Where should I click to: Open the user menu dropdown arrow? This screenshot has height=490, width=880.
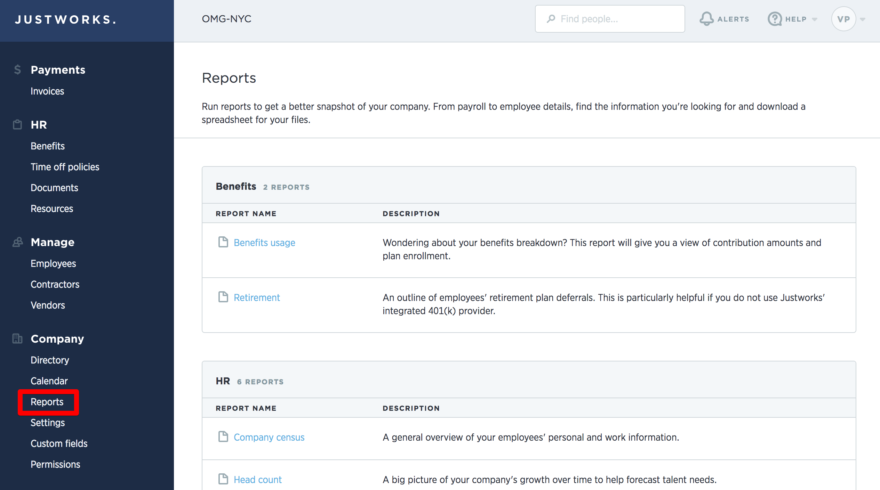pyautogui.click(x=863, y=20)
